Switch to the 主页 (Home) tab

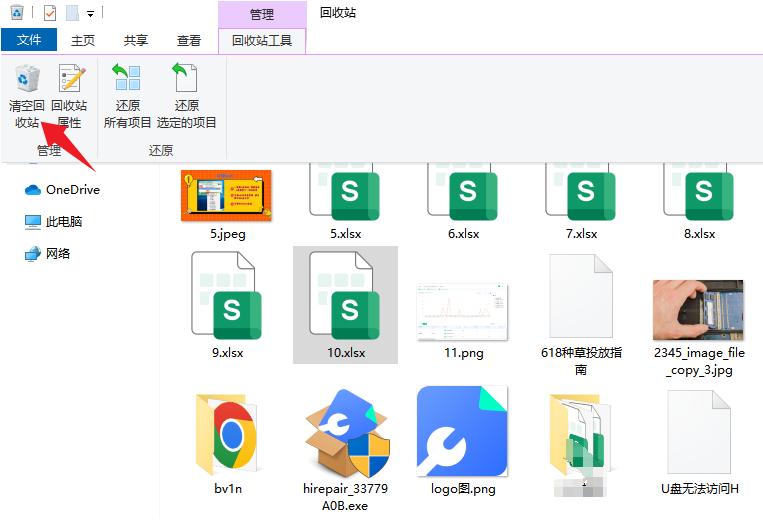[83, 40]
